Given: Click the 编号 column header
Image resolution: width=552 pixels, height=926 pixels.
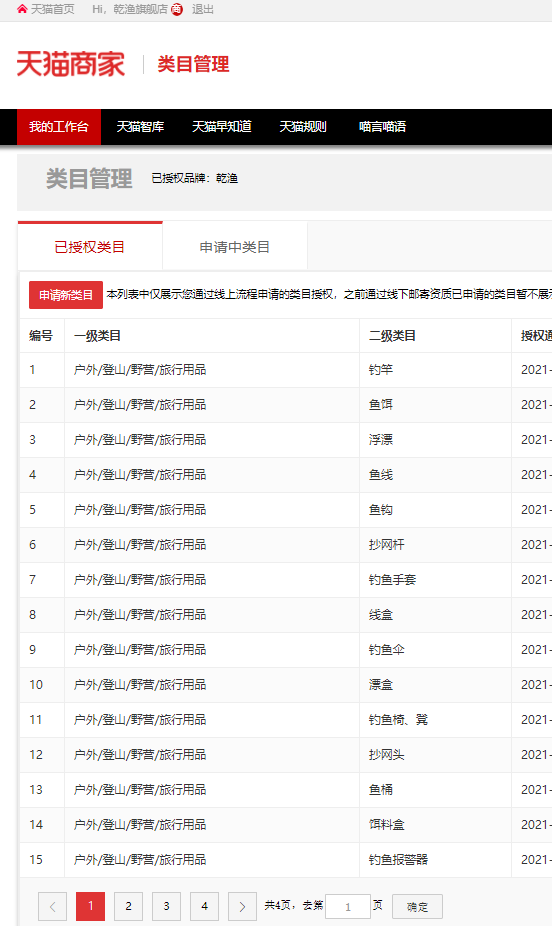Looking at the screenshot, I should 41,336.
